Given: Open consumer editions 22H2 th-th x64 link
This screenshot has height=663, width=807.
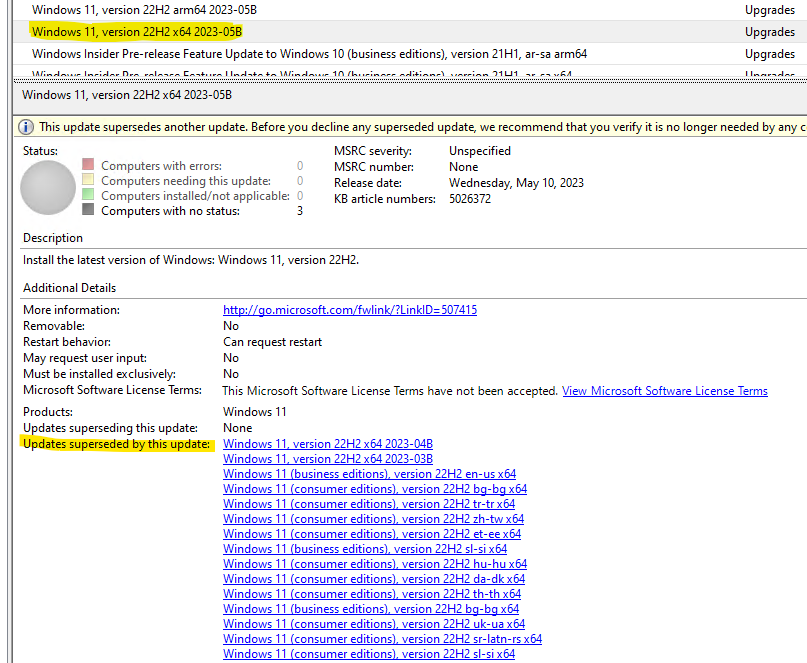Looking at the screenshot, I should point(372,594).
